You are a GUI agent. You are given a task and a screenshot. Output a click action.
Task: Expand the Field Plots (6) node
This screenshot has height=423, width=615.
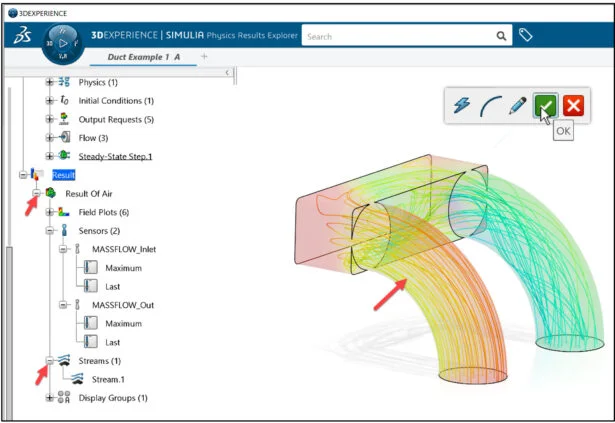(49, 212)
